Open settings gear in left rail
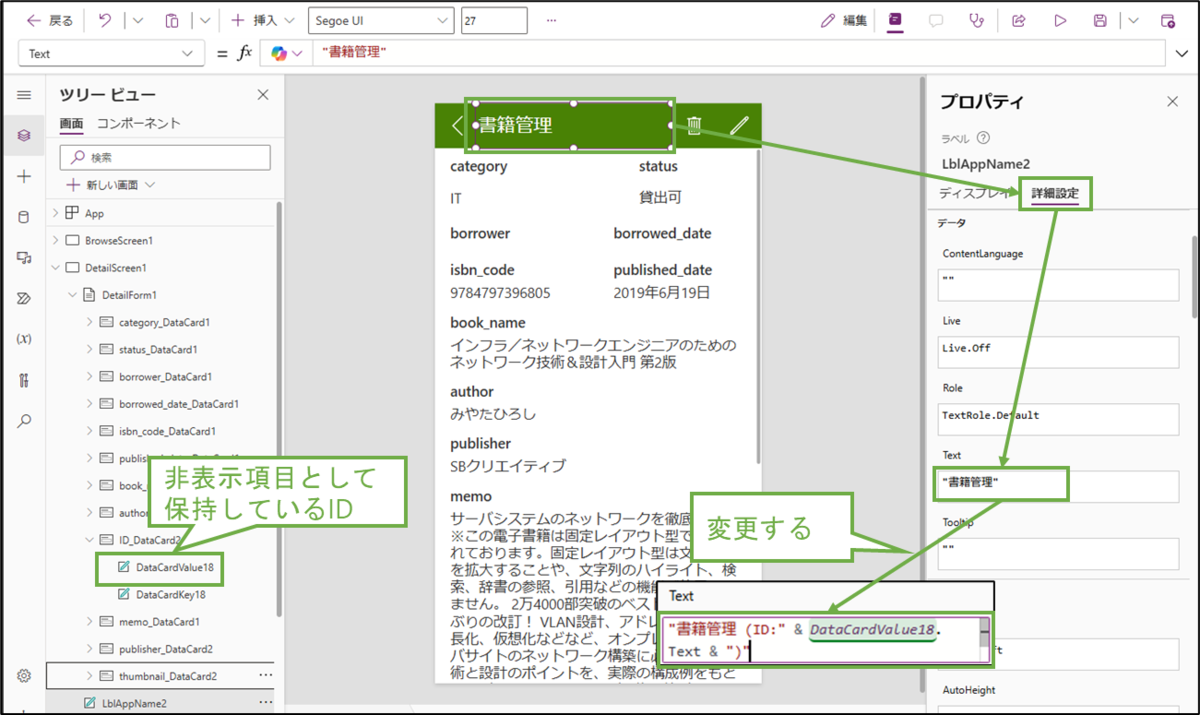 pyautogui.click(x=24, y=676)
